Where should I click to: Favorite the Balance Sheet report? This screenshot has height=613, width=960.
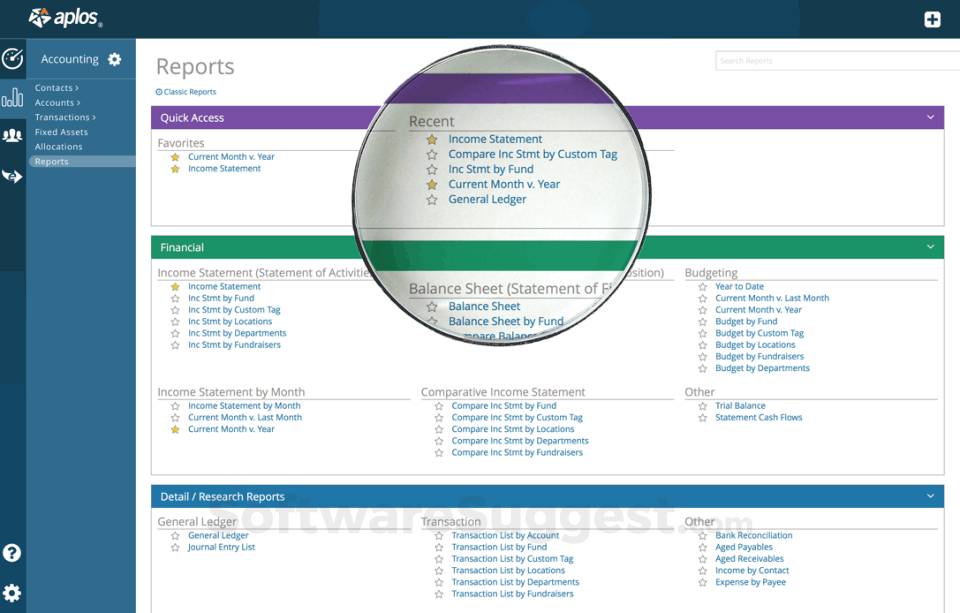click(x=432, y=307)
